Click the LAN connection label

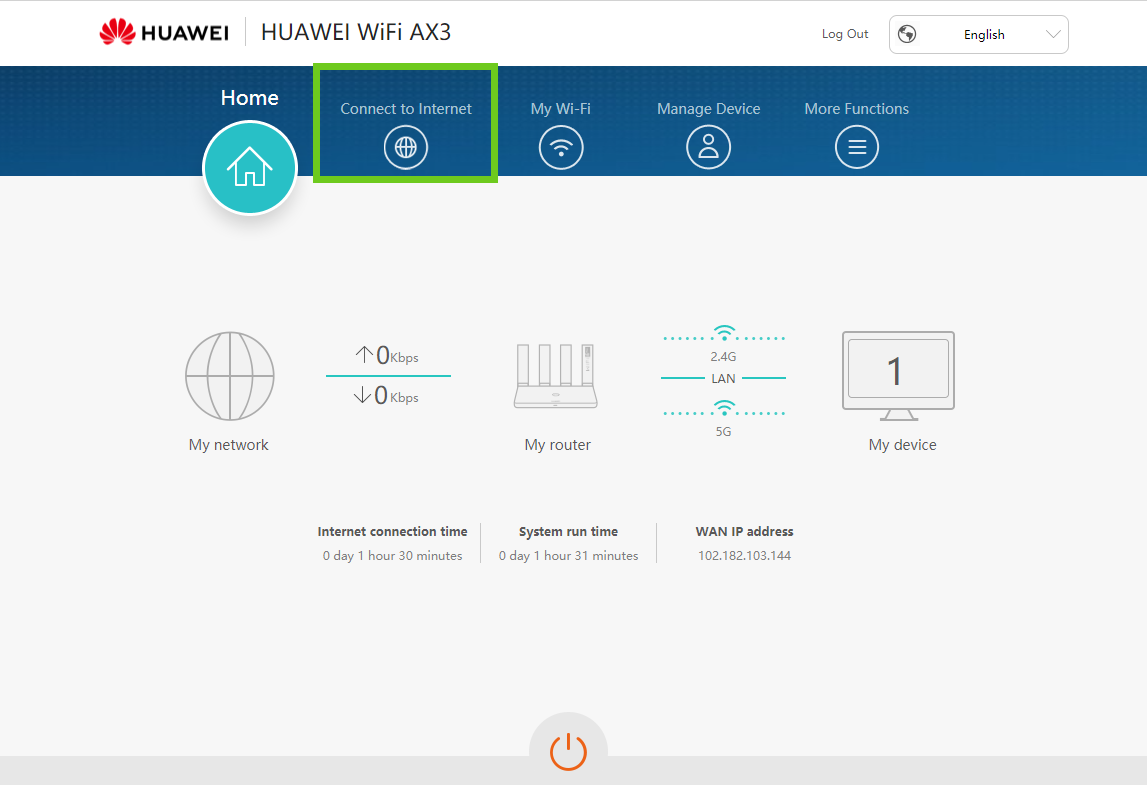[723, 379]
